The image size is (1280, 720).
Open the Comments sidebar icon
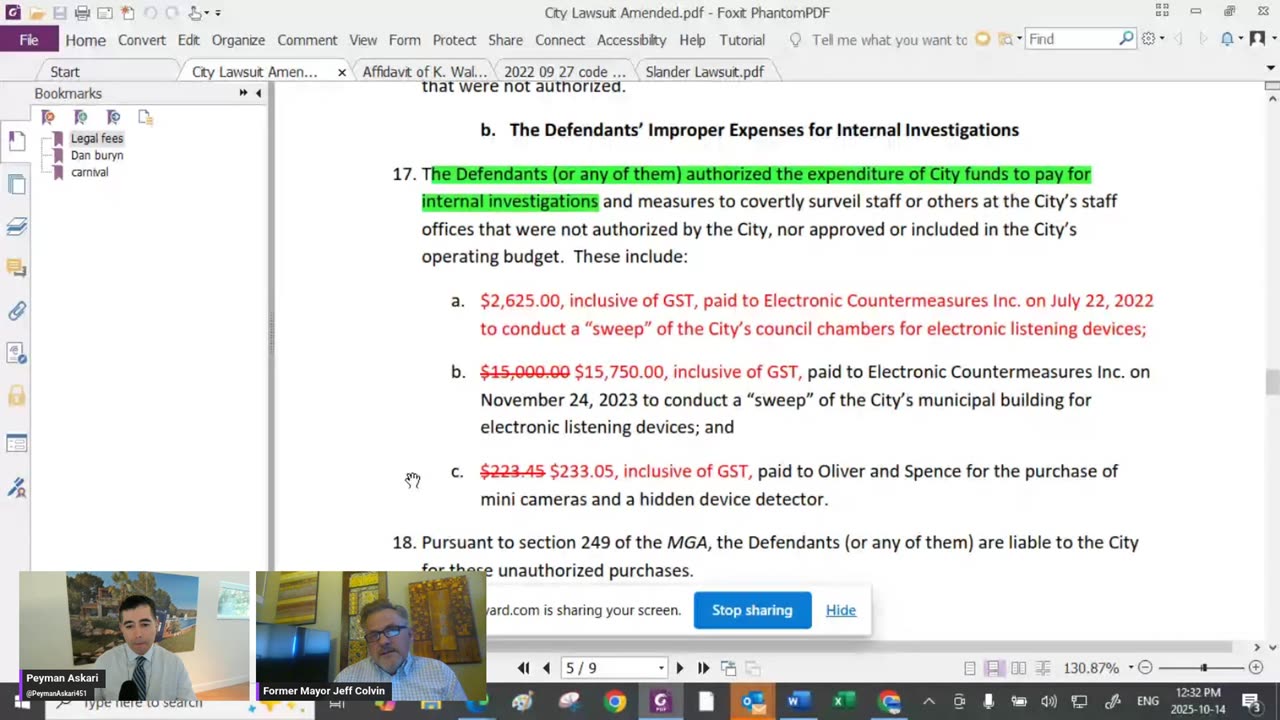pos(16,268)
